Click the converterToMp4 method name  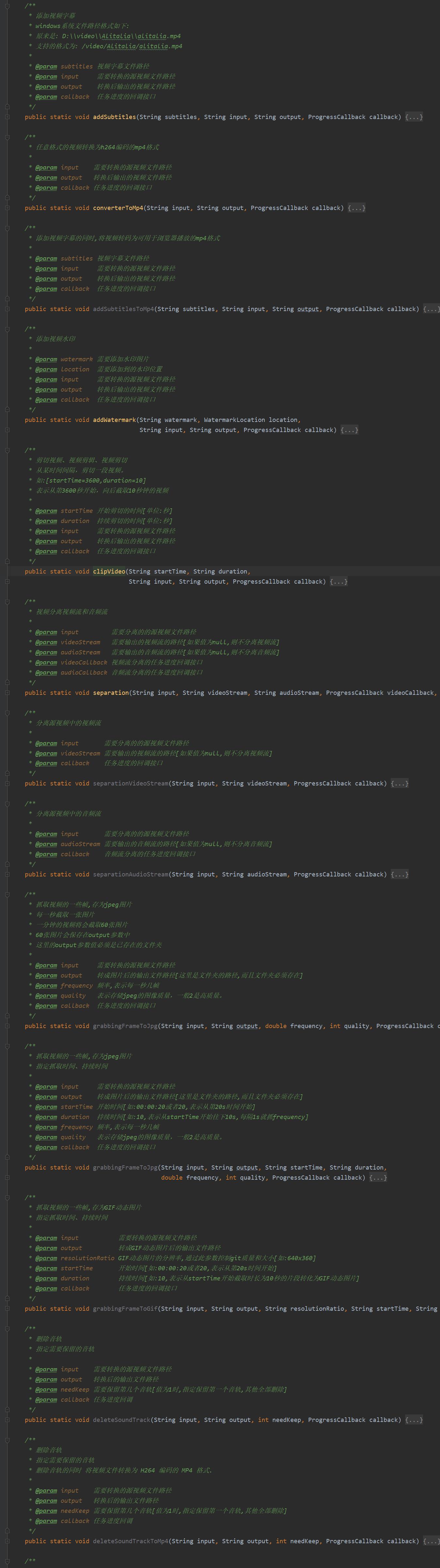(118, 208)
